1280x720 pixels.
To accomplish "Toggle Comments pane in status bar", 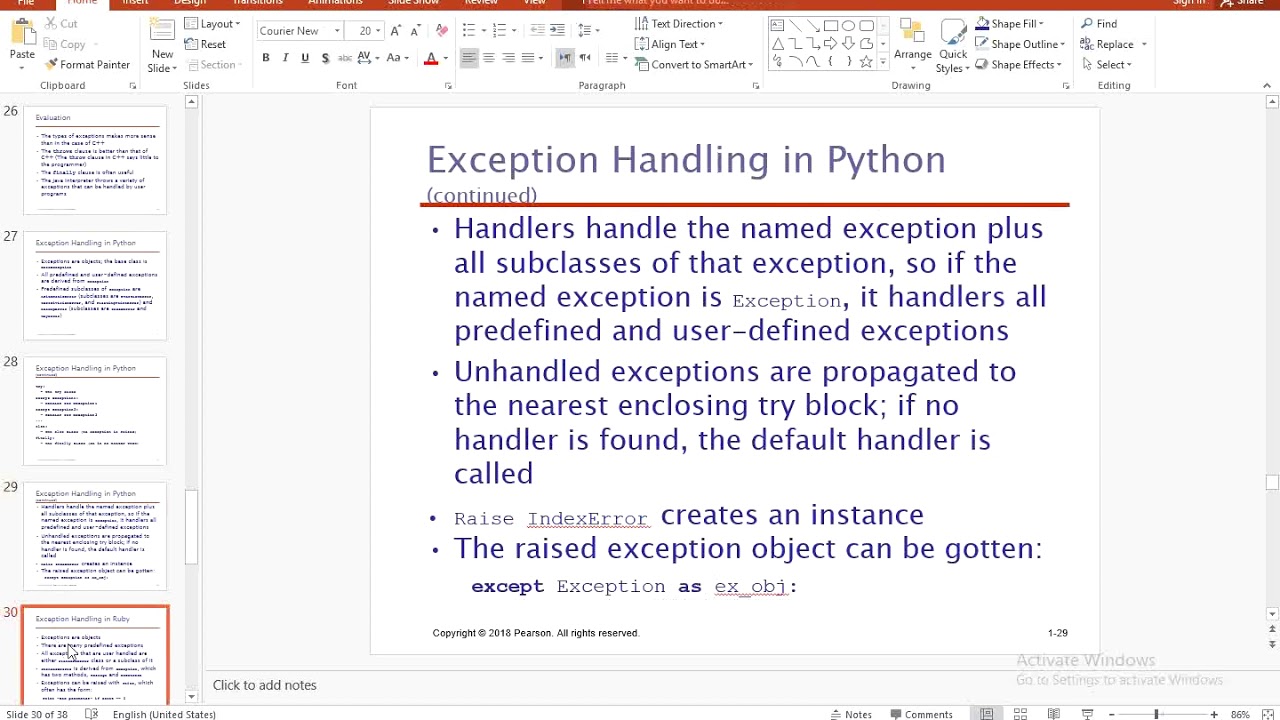I will [x=920, y=714].
